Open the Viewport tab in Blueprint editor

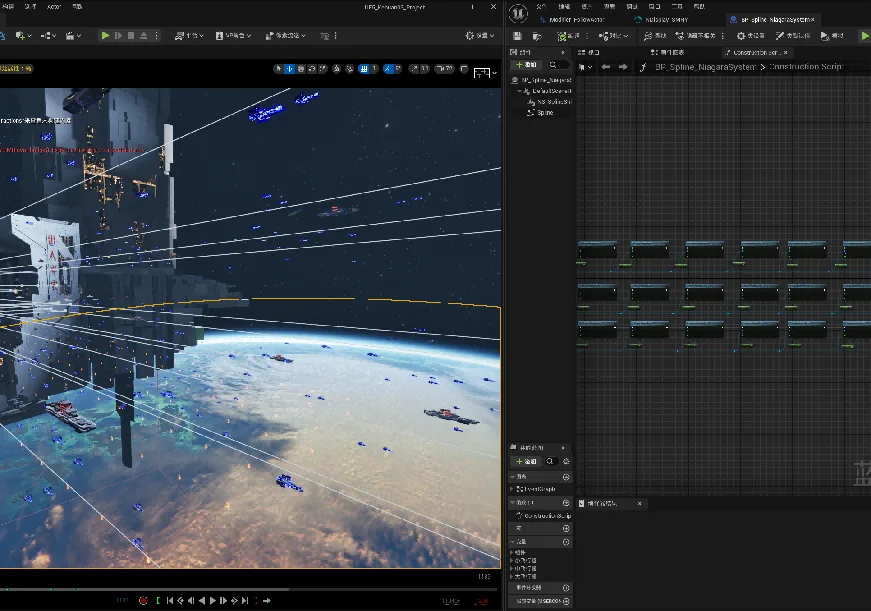point(589,52)
